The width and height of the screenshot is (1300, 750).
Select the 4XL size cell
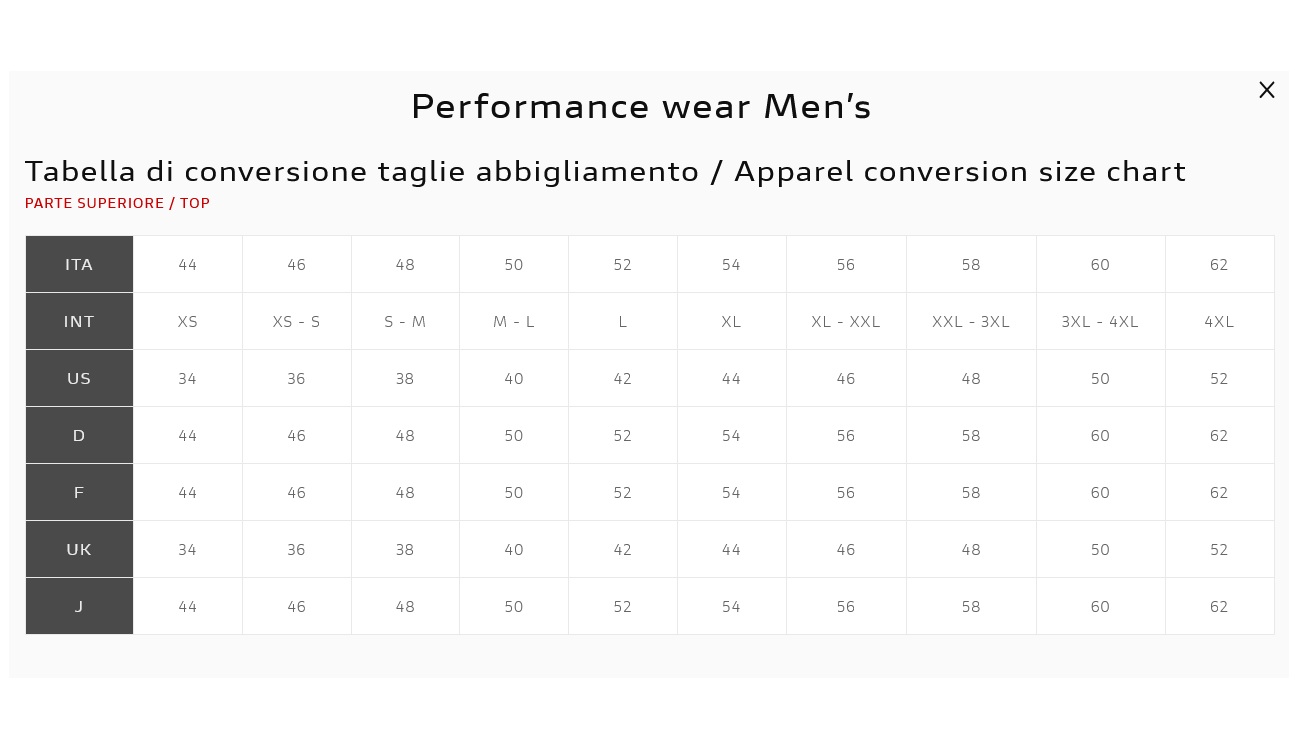1219,321
